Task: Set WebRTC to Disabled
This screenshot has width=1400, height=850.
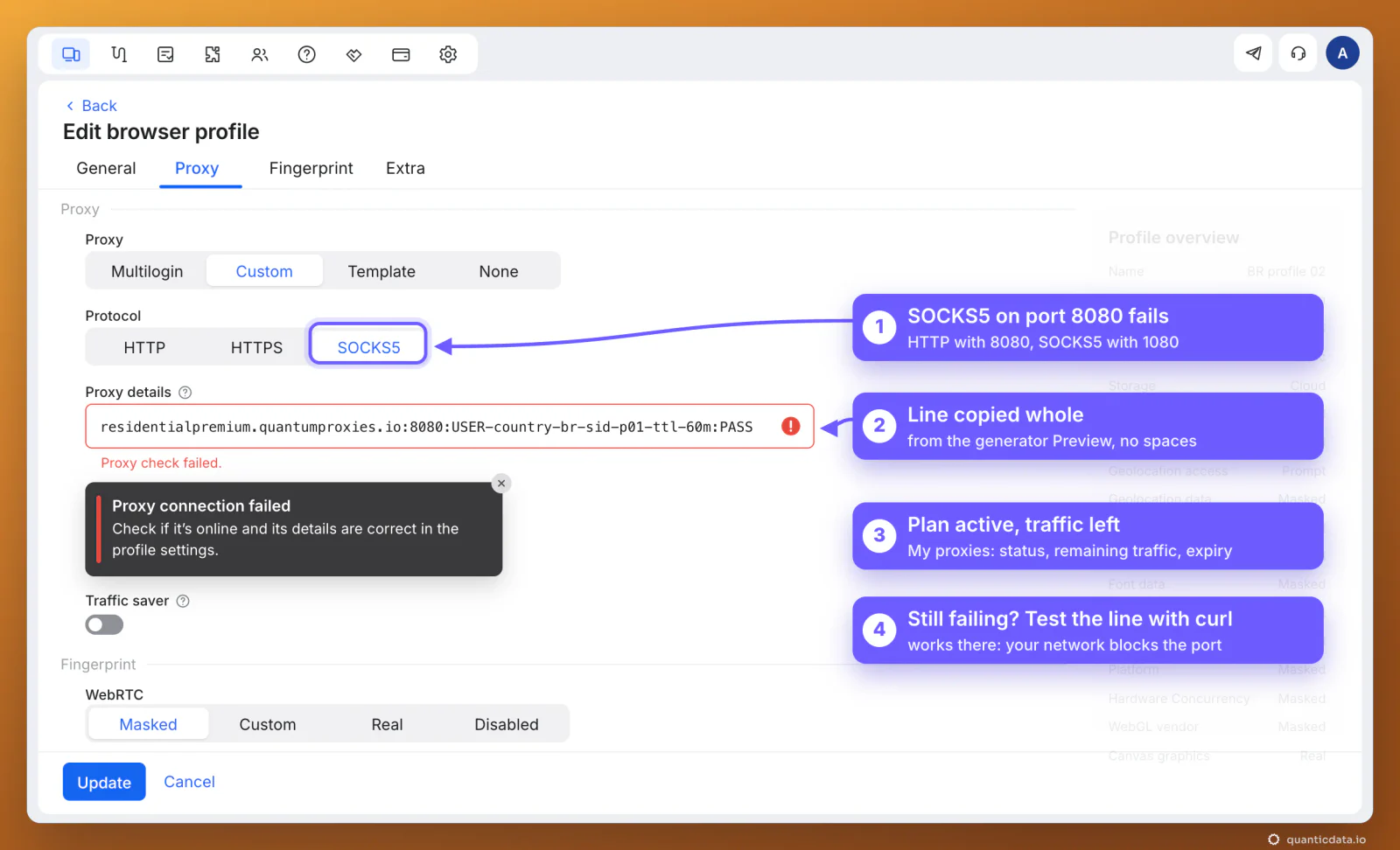Action: tap(507, 724)
